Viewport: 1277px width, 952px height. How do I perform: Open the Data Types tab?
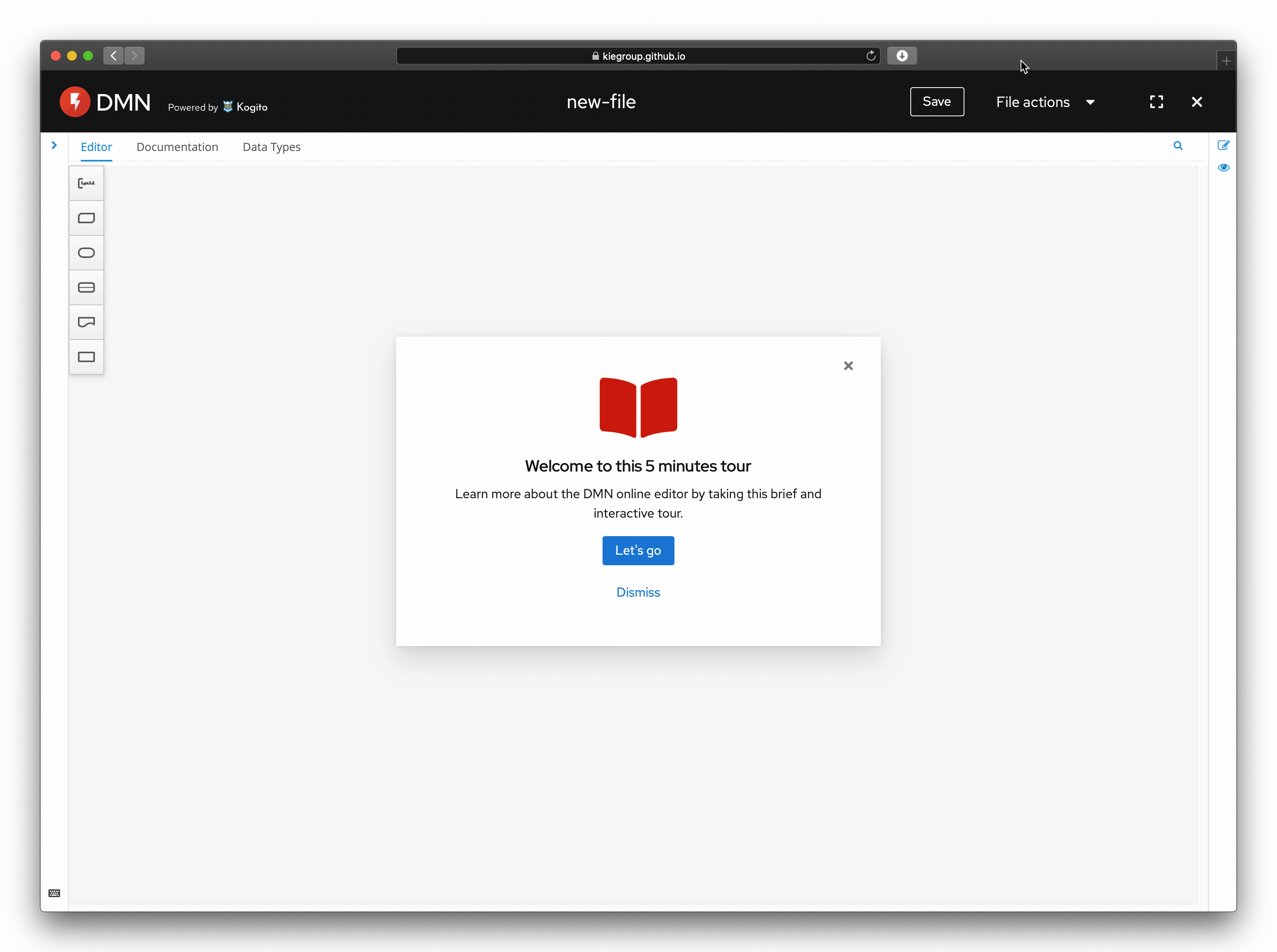coord(271,147)
